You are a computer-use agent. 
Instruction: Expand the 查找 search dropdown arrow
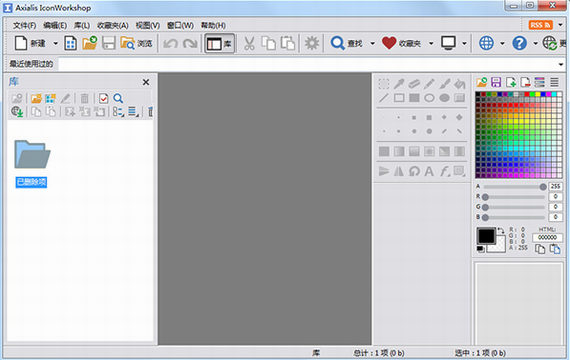pos(373,44)
